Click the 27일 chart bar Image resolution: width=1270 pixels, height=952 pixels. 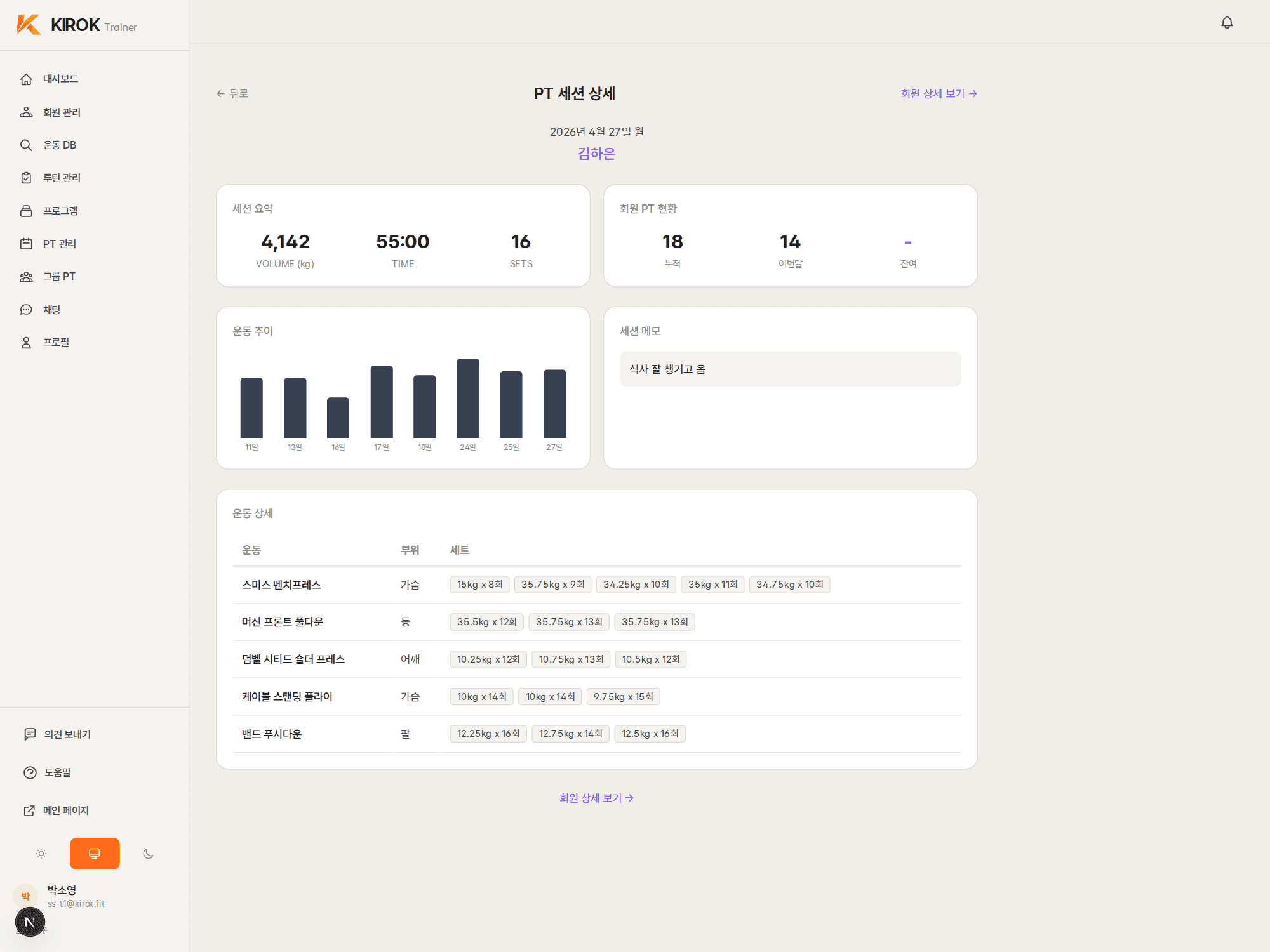tap(554, 404)
